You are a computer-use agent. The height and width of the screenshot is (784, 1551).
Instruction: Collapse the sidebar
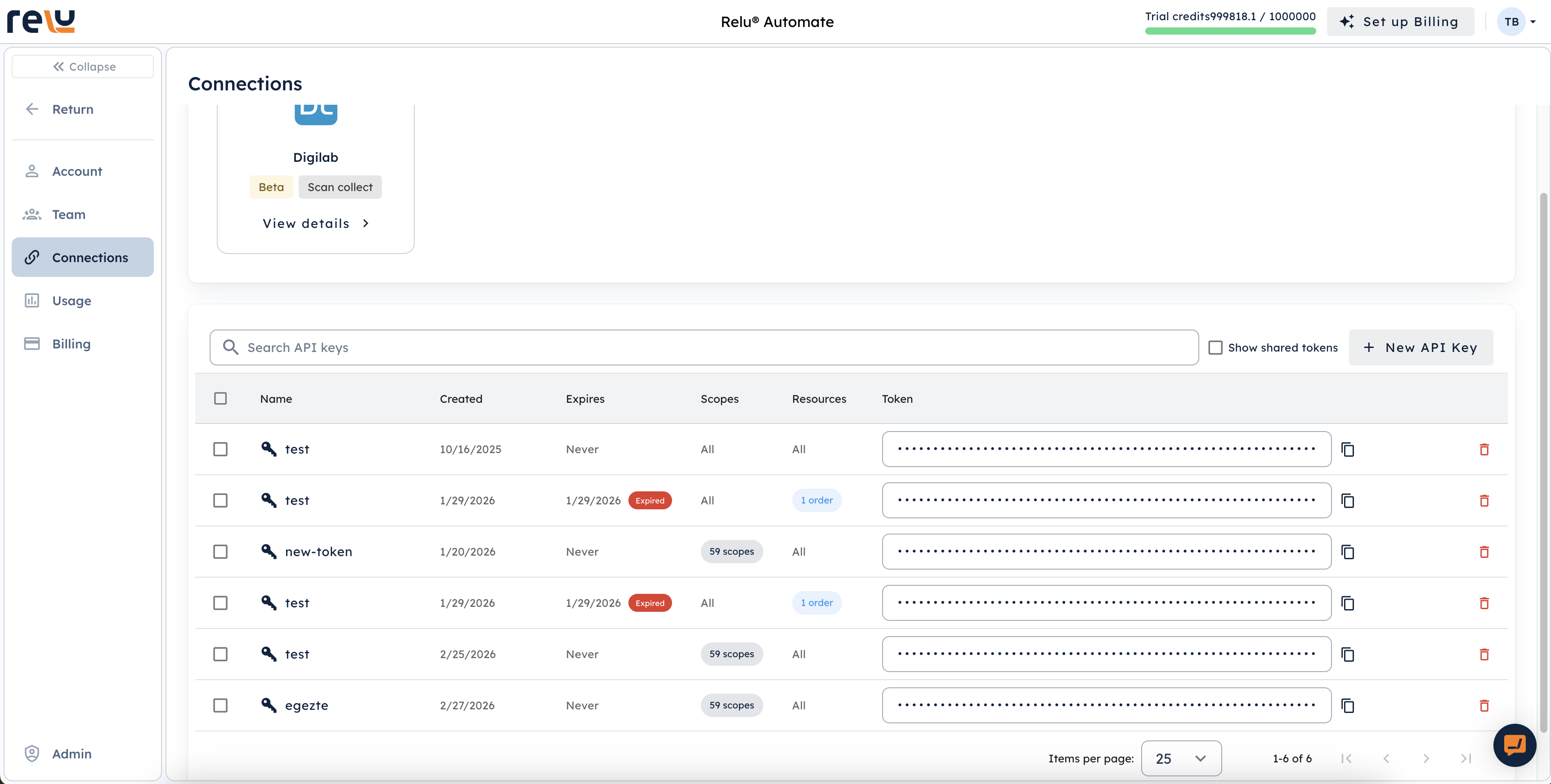click(x=83, y=66)
